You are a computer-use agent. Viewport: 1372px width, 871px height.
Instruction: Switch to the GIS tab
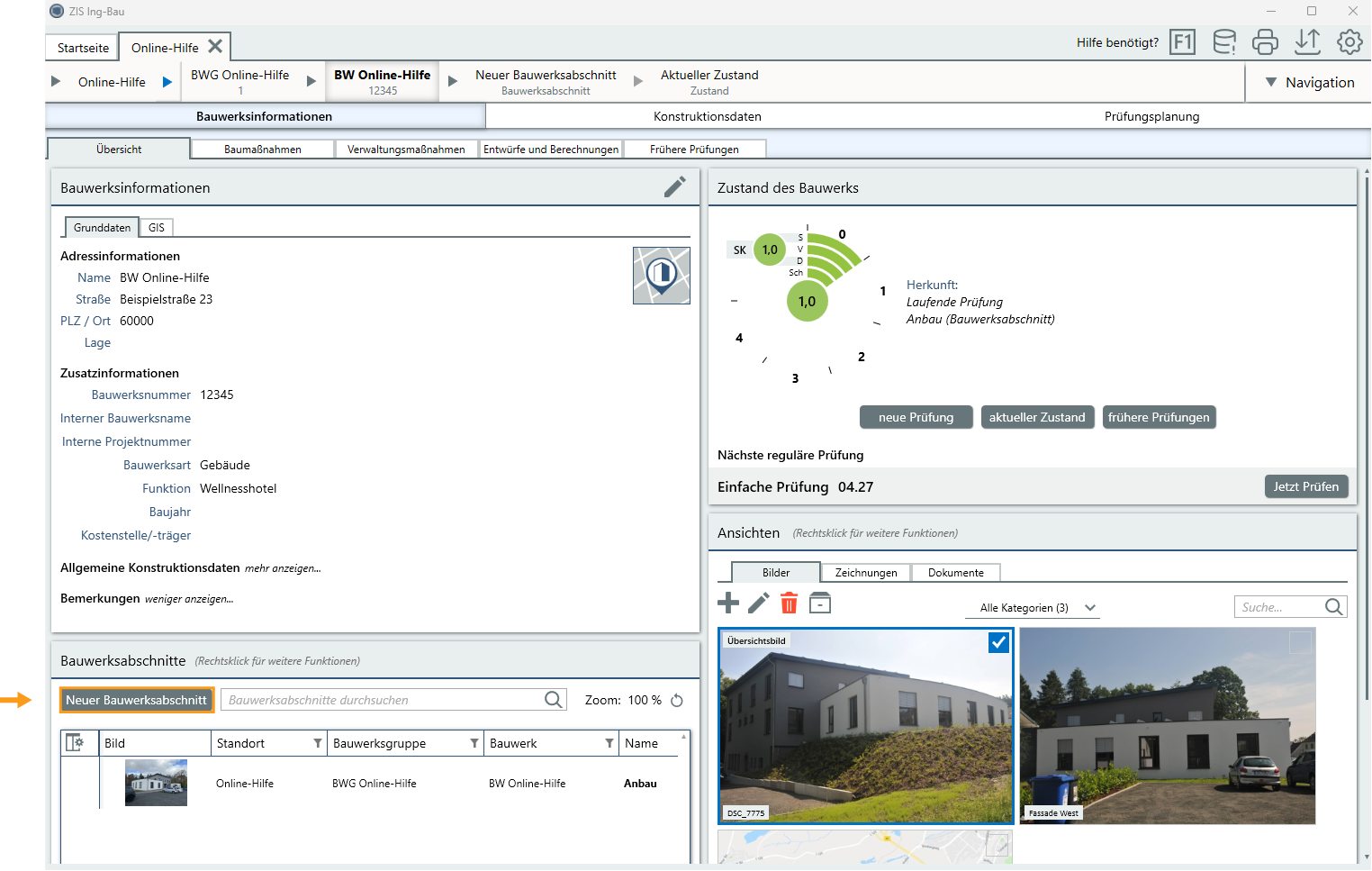tap(157, 228)
